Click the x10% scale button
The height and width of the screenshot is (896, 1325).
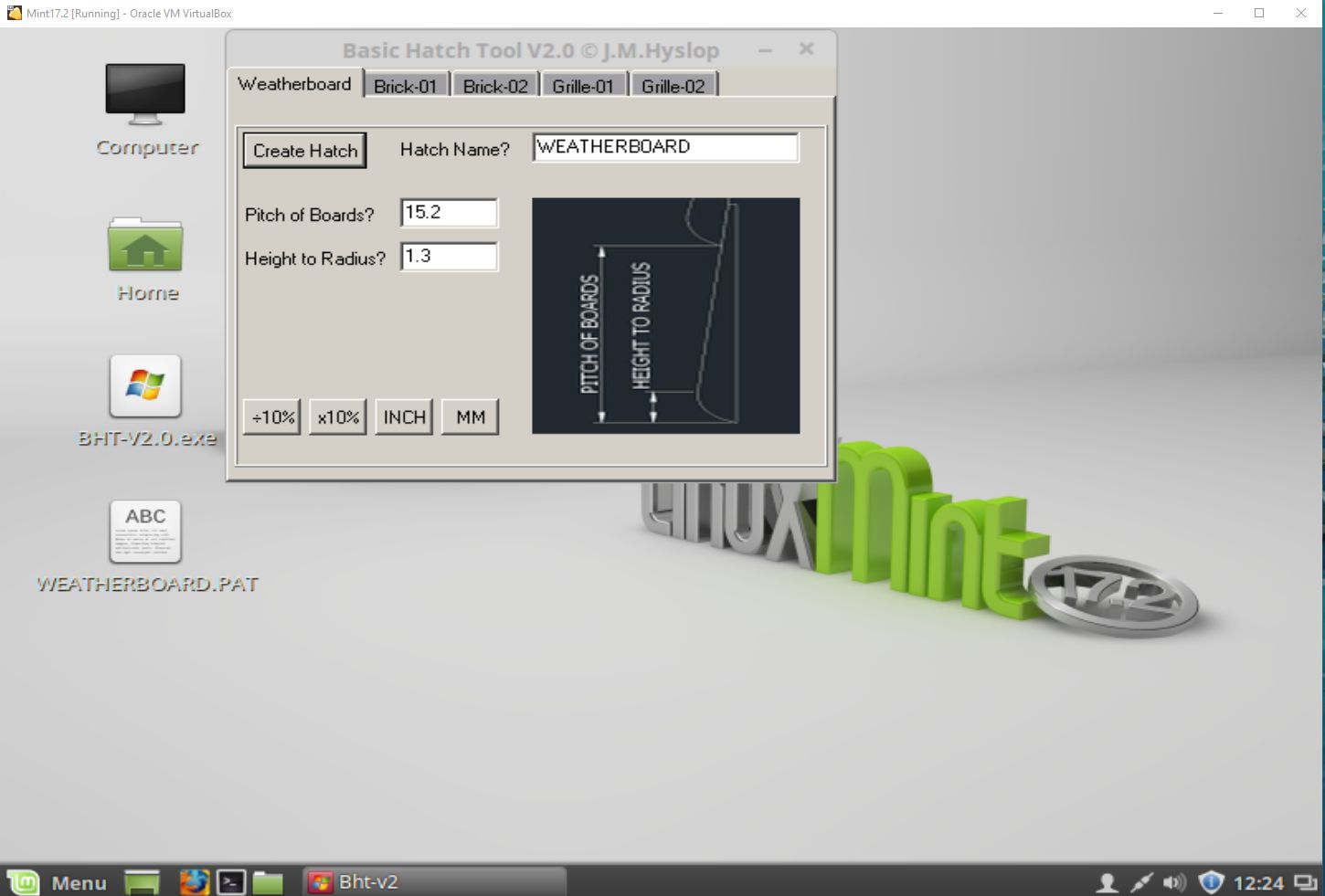point(338,417)
